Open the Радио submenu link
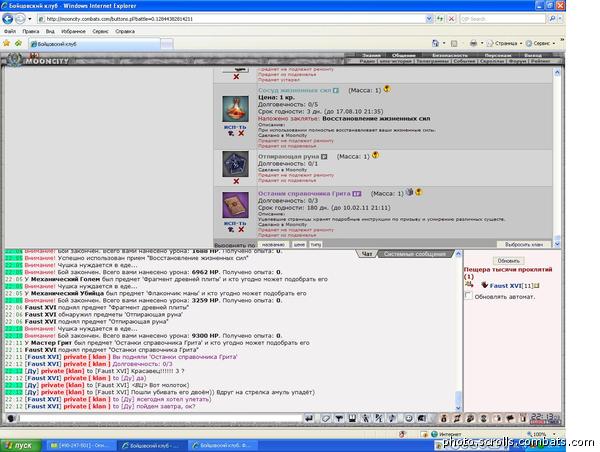This screenshot has height=452, width=600. pyautogui.click(x=367, y=61)
